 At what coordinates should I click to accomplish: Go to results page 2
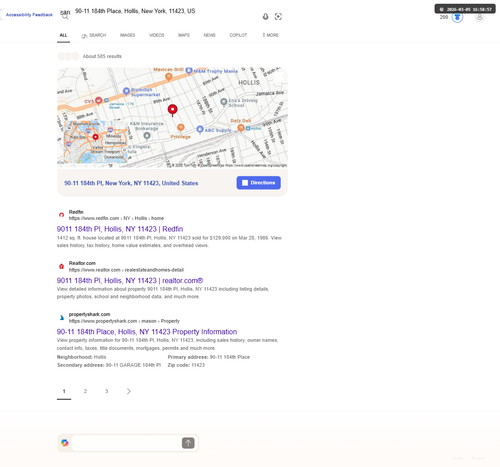(x=85, y=391)
